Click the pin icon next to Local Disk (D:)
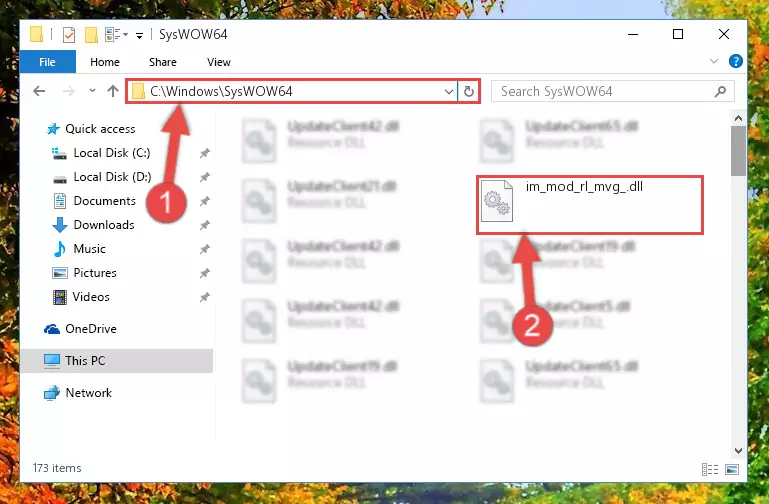This screenshot has width=769, height=504. [205, 177]
